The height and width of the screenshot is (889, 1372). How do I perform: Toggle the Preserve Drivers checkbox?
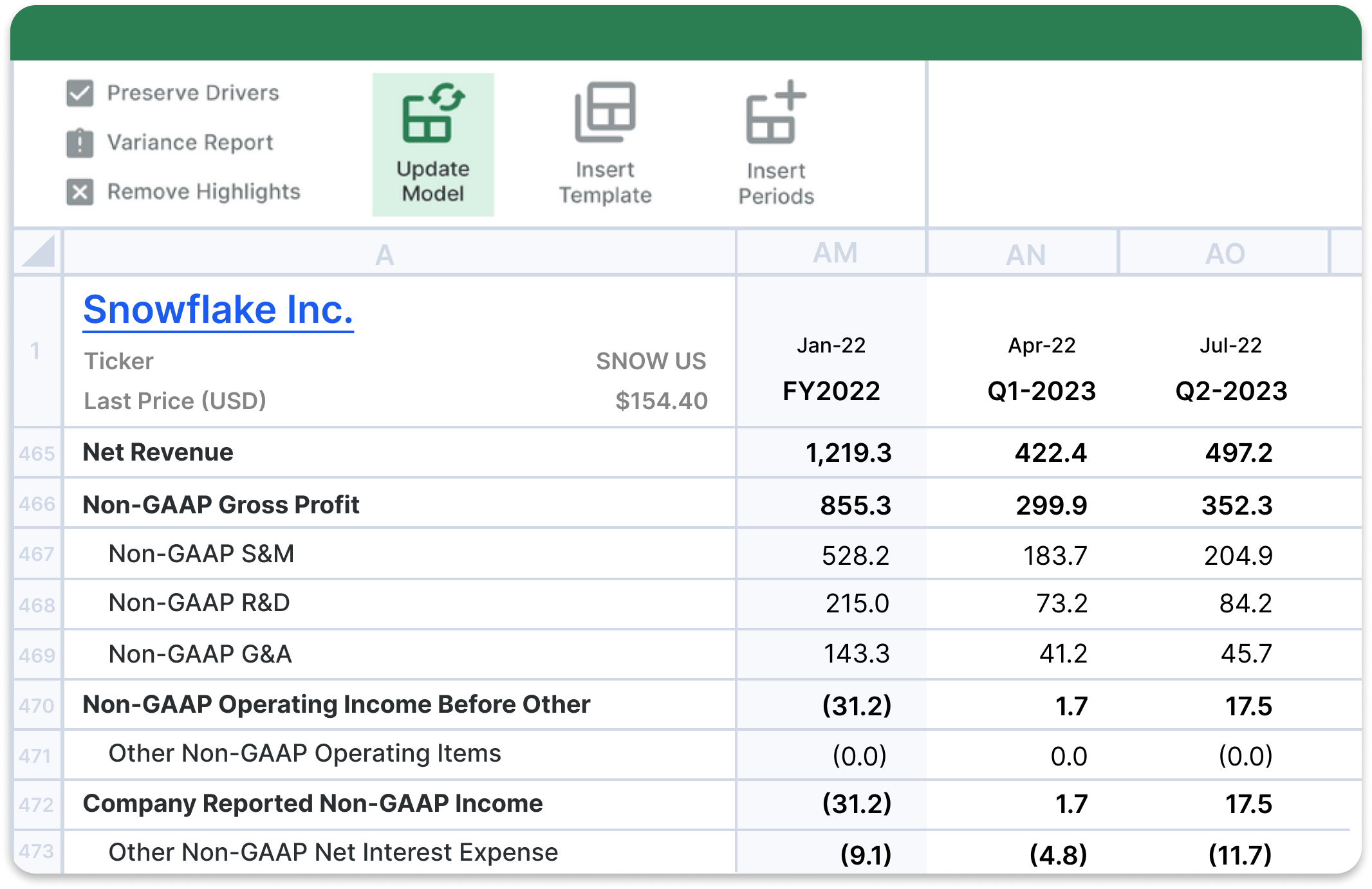pos(80,93)
